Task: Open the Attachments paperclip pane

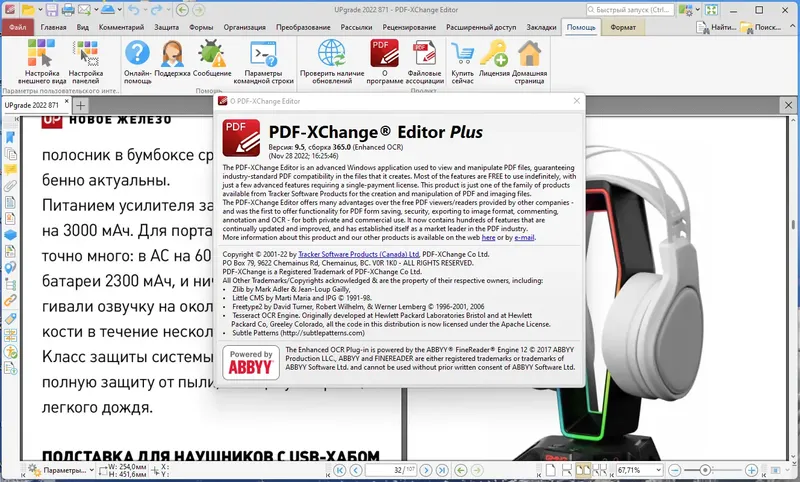Action: tap(10, 186)
